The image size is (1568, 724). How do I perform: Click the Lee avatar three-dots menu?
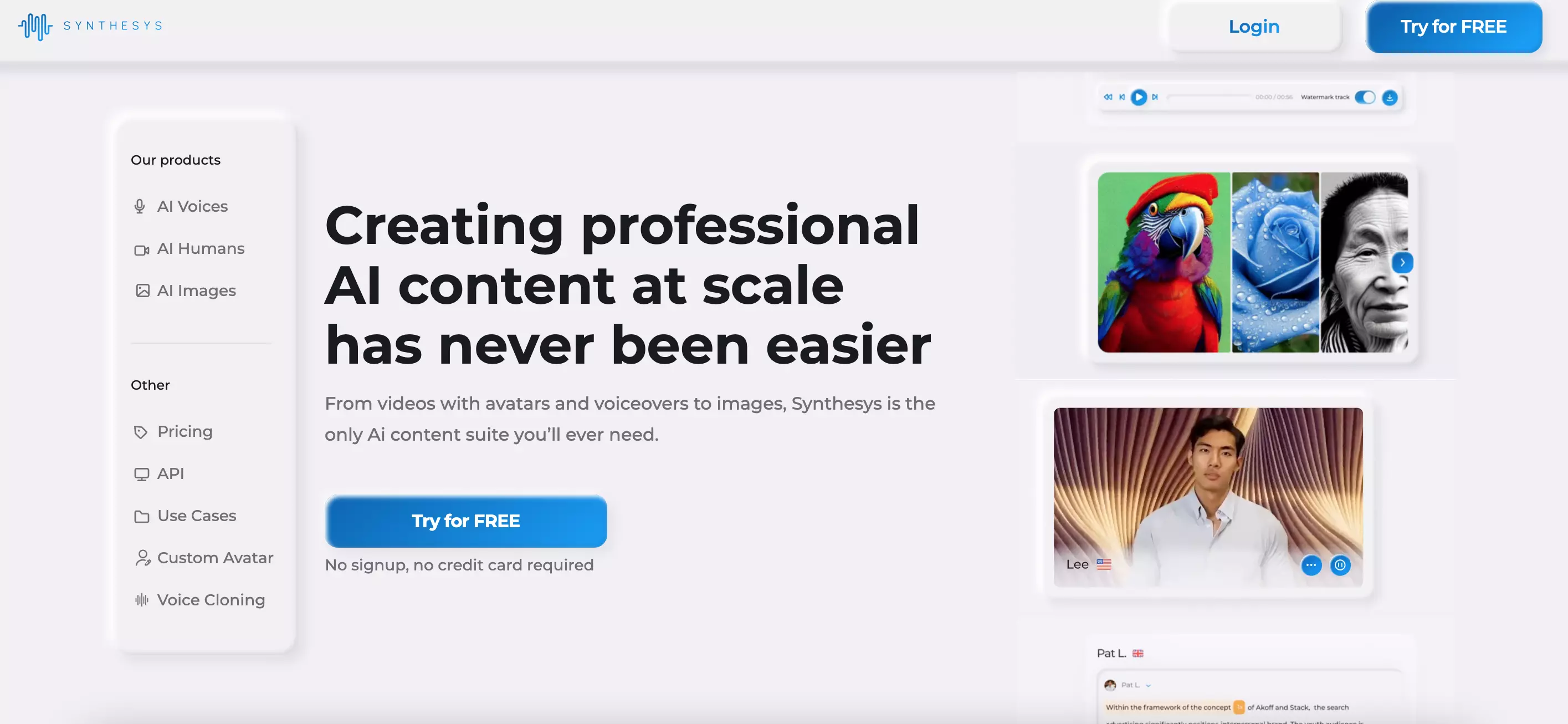coord(1312,564)
